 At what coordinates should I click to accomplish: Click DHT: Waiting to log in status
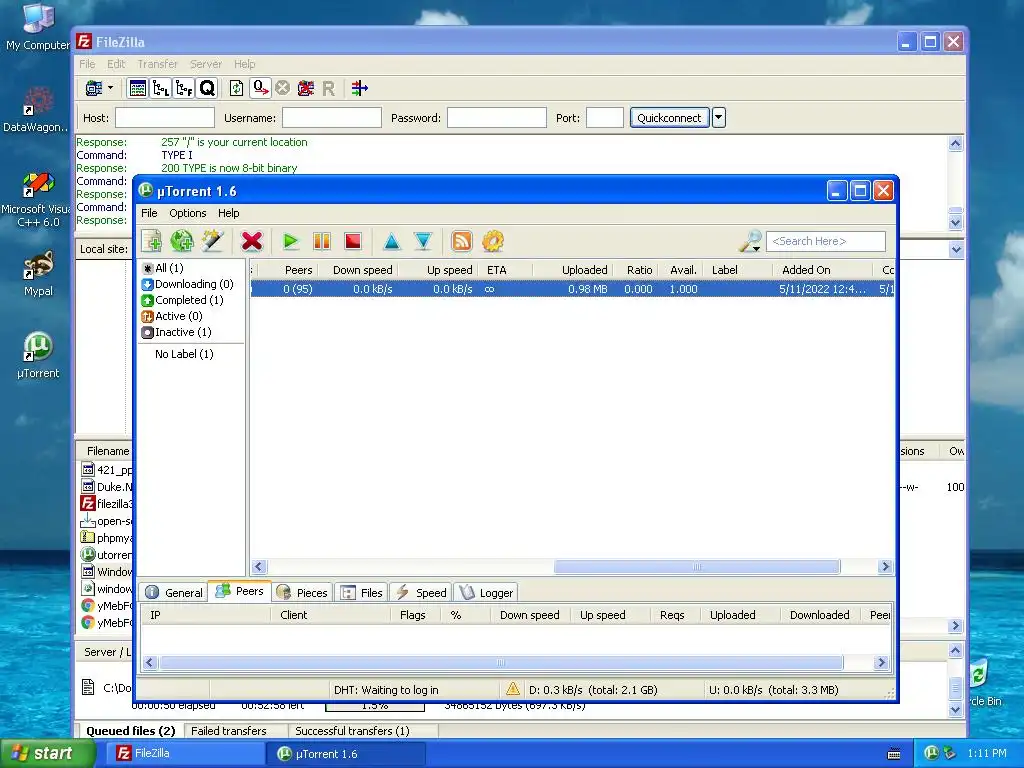coord(386,690)
